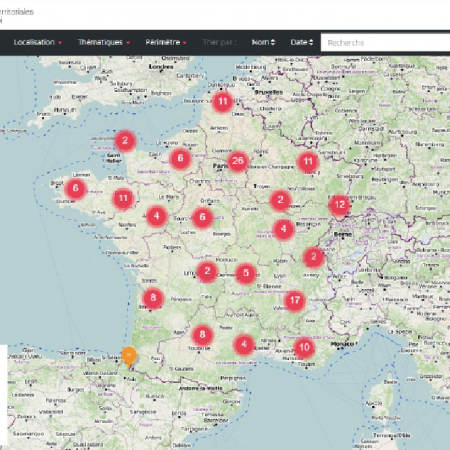Open cluster marker 2 near Limoges

[207, 271]
